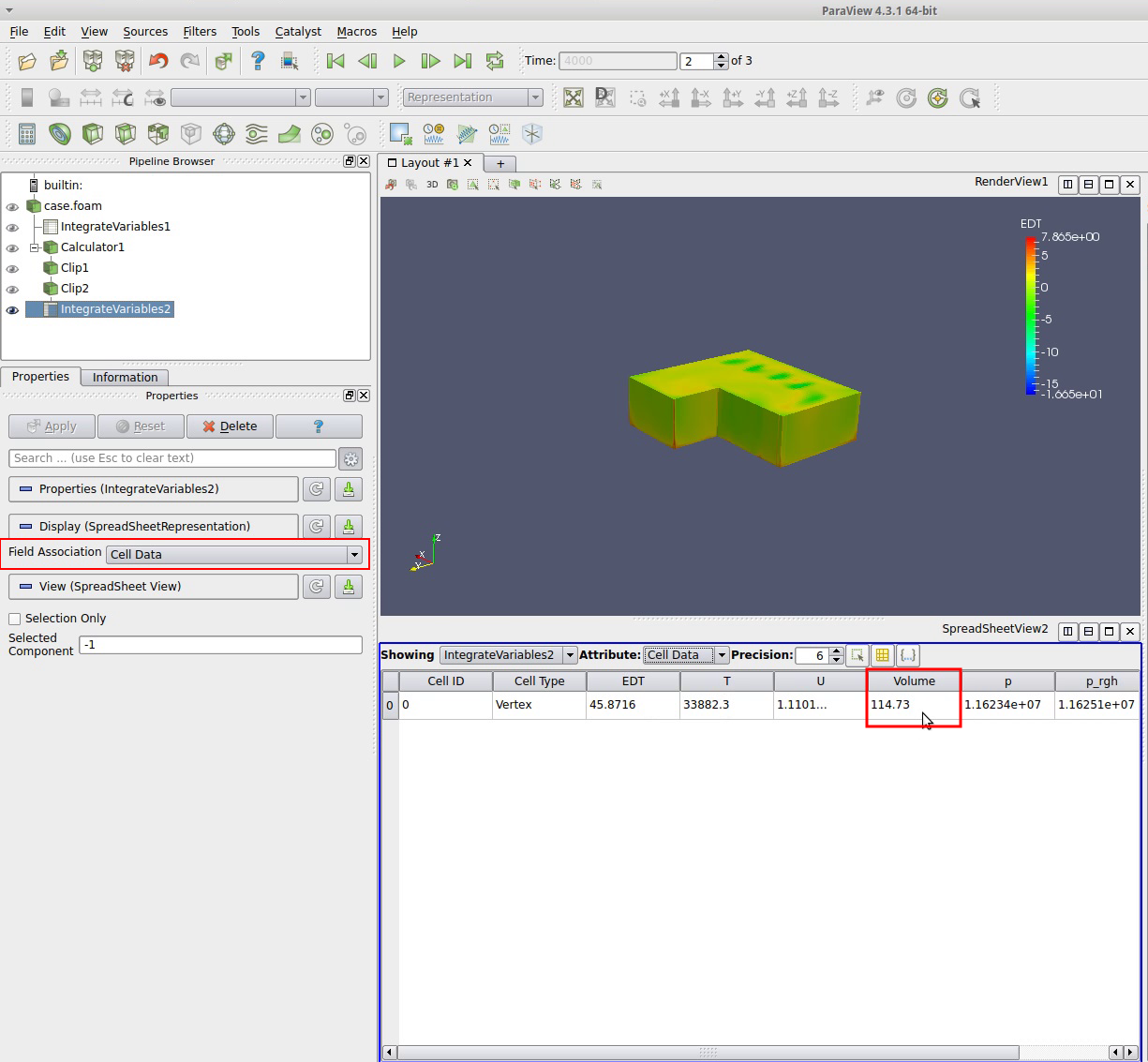
Task: Open the Field Association dropdown
Action: (x=234, y=554)
